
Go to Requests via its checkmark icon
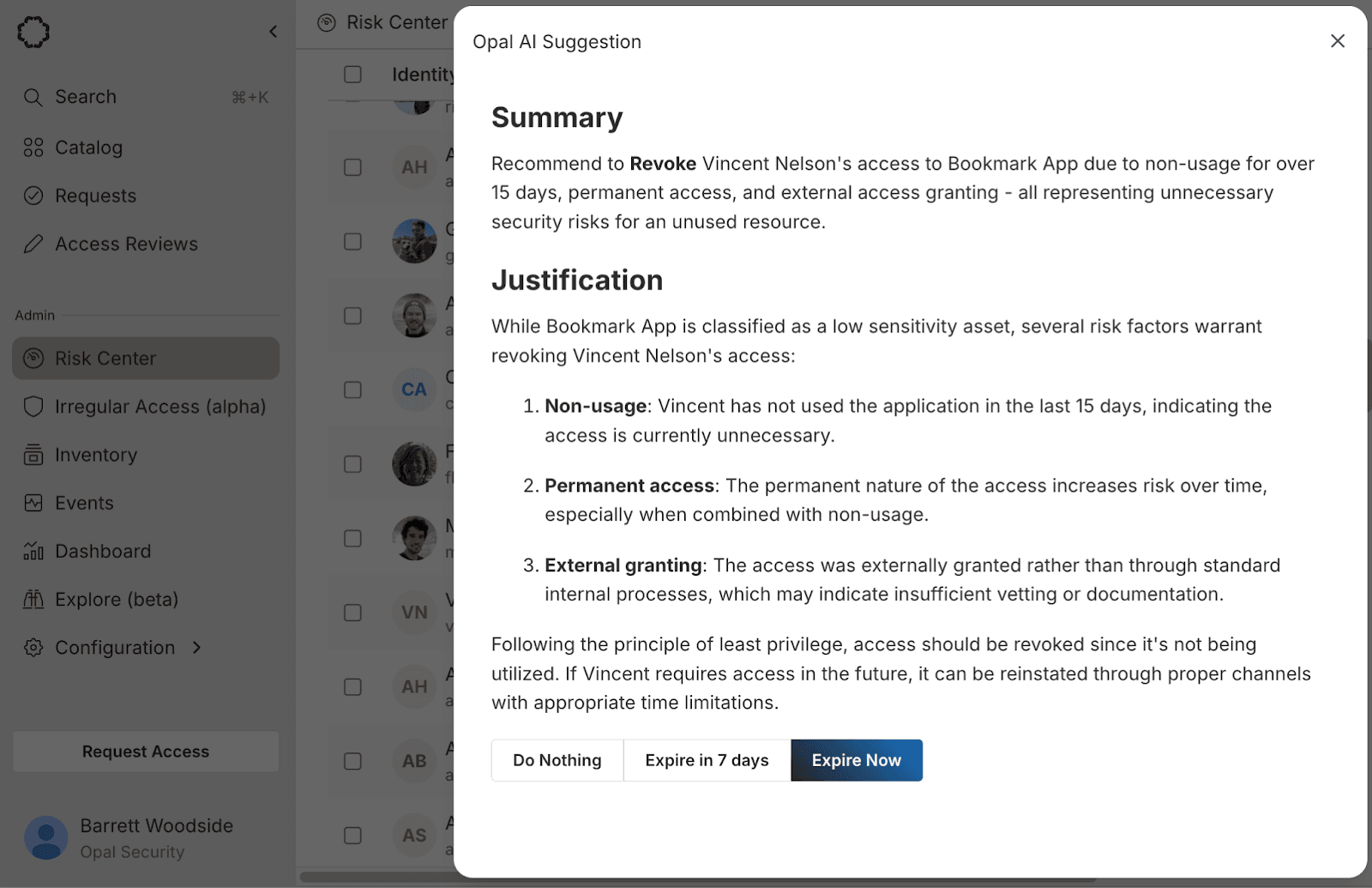(33, 196)
